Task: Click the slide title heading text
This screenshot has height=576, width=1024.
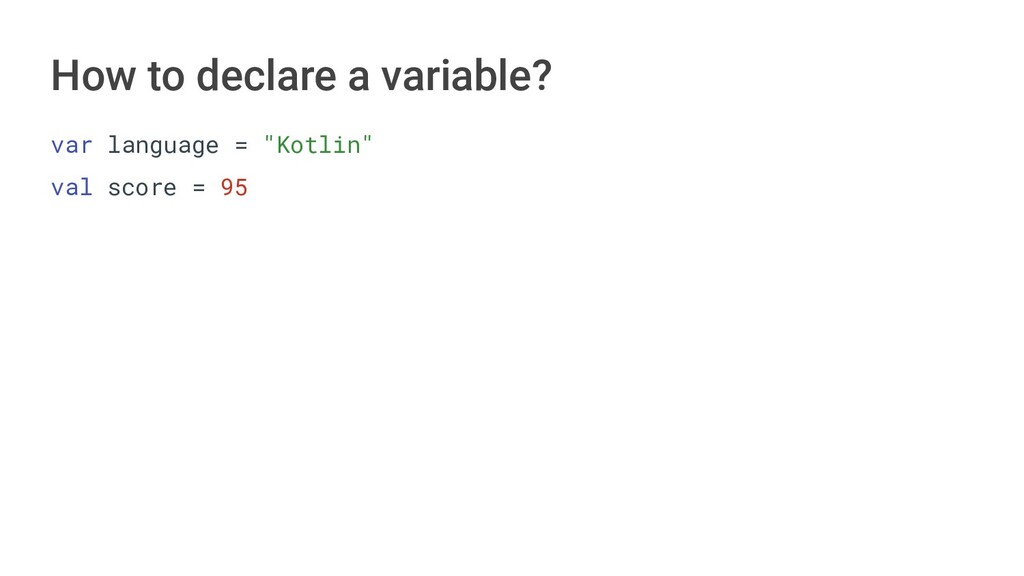Action: (x=302, y=76)
